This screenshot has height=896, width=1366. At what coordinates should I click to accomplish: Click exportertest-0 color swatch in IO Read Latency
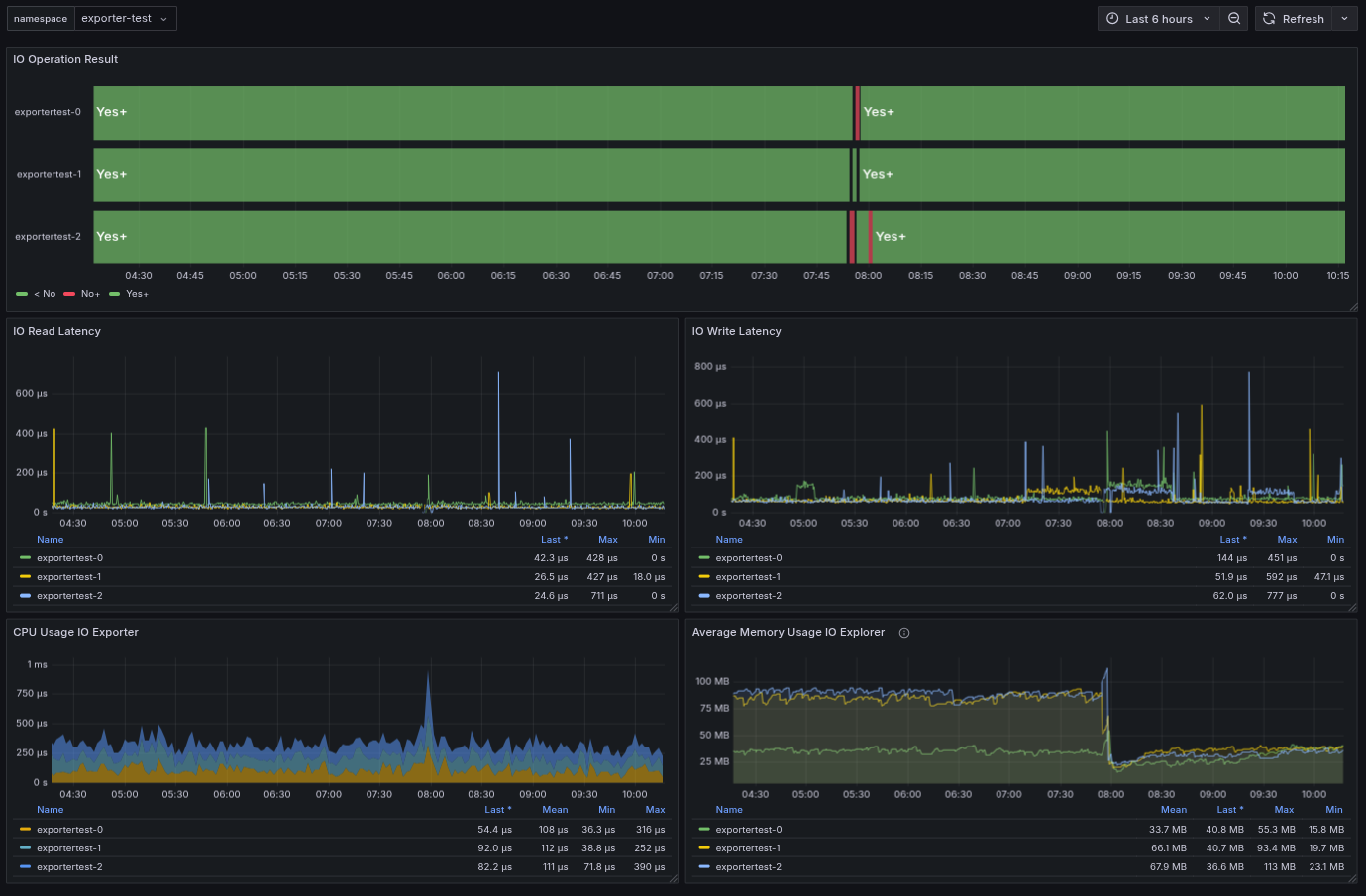pos(25,558)
